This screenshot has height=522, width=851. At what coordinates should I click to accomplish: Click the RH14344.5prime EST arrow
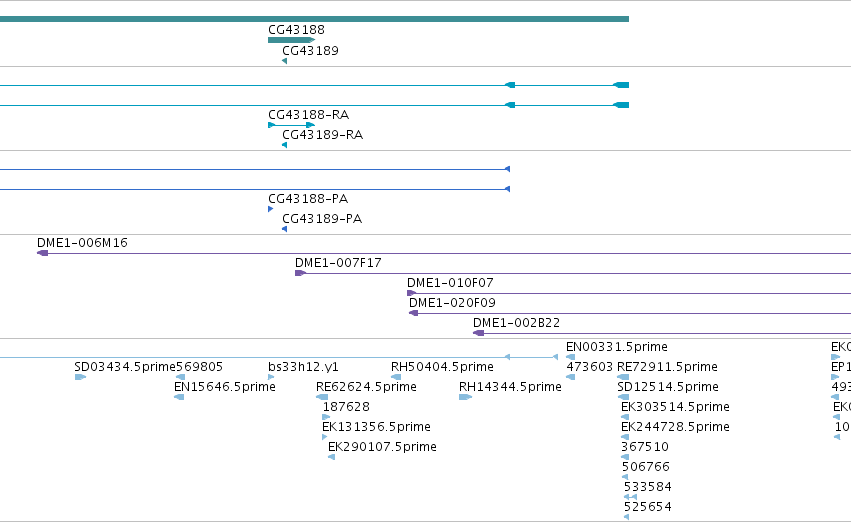pyautogui.click(x=465, y=397)
